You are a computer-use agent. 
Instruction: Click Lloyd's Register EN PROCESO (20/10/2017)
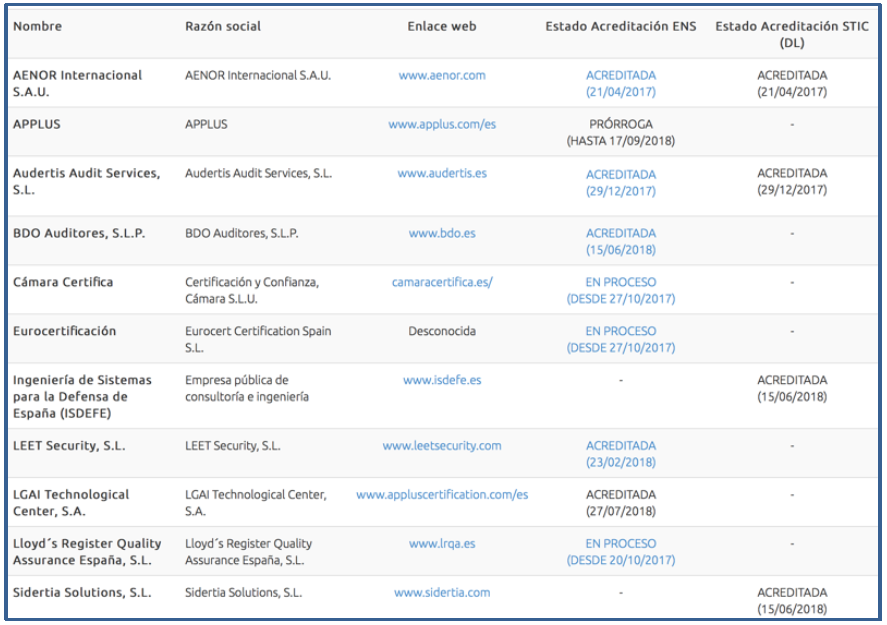pos(621,552)
